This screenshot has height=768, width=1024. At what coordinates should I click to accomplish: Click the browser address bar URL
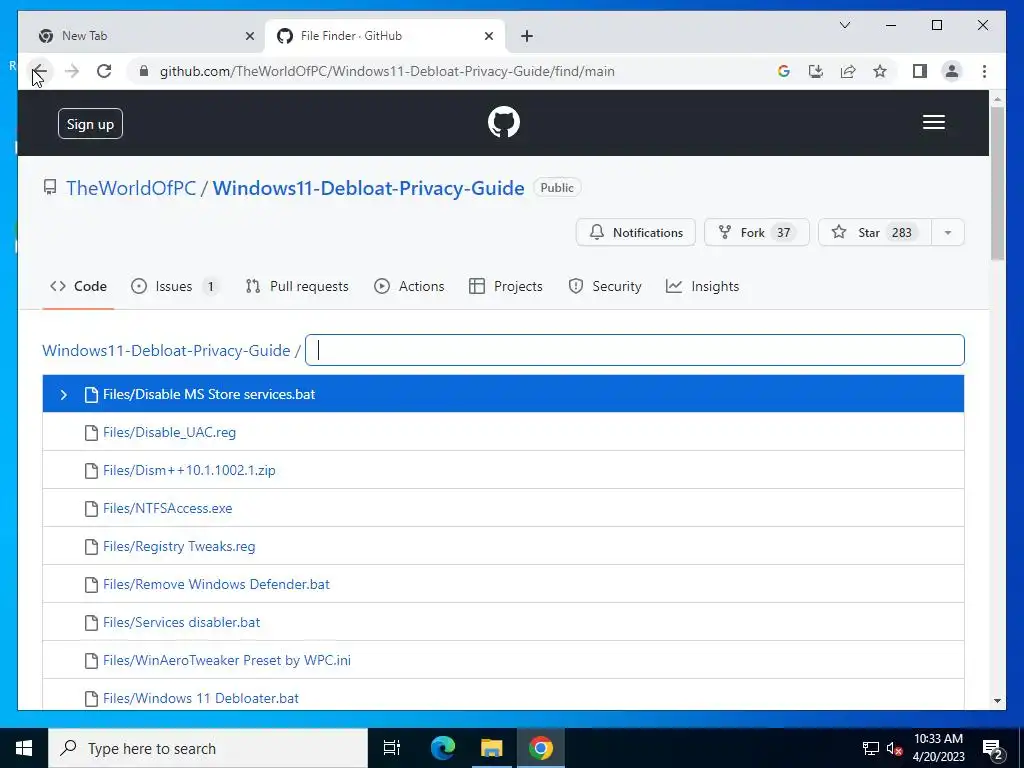(x=387, y=71)
